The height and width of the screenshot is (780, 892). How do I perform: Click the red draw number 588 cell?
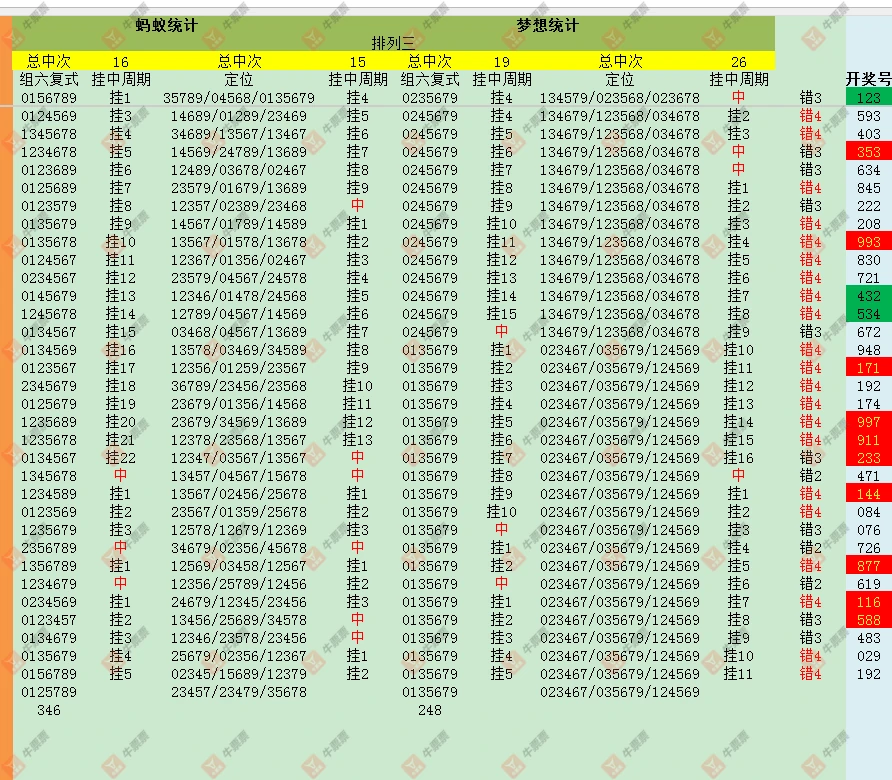(x=868, y=620)
